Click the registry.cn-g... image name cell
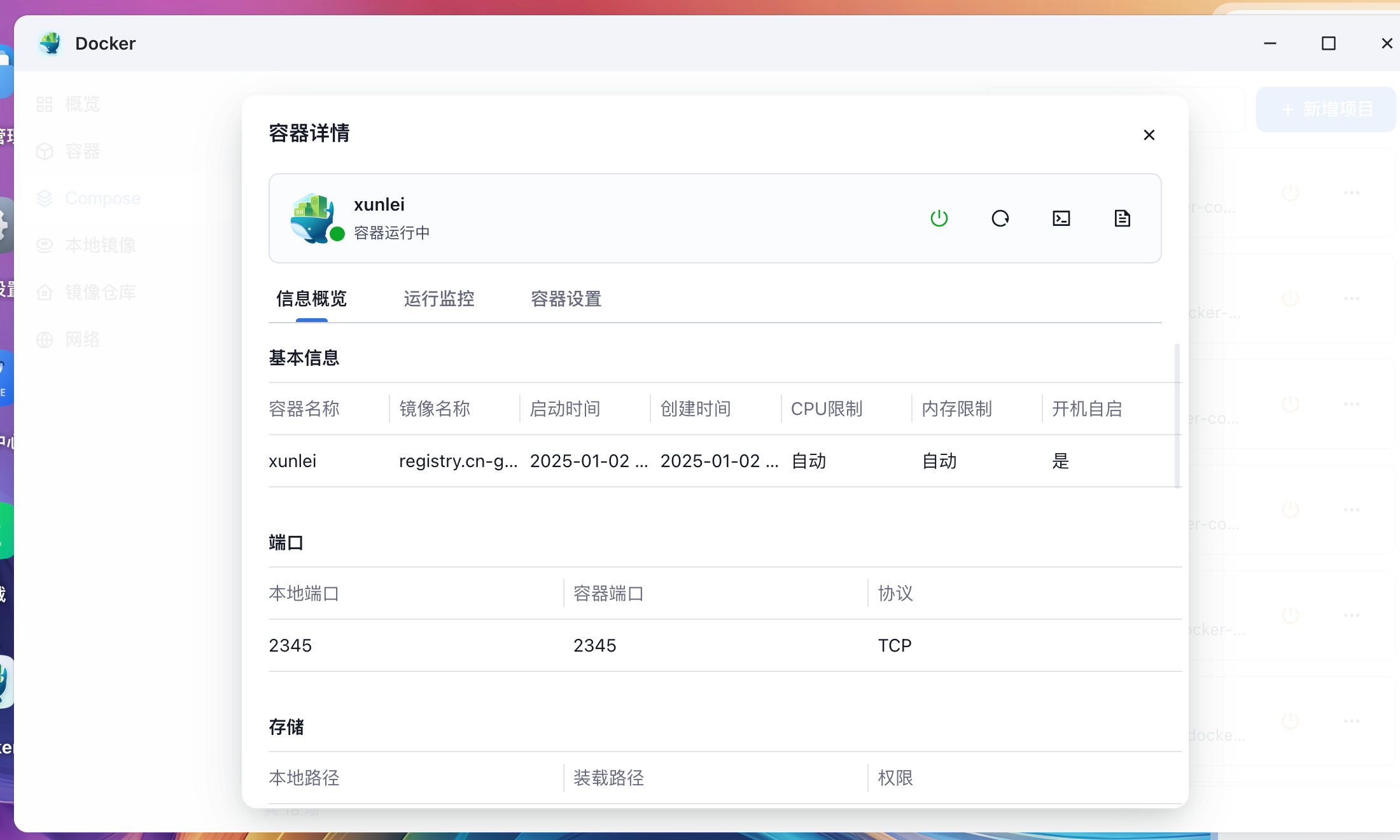This screenshot has width=1400, height=840. coord(458,461)
